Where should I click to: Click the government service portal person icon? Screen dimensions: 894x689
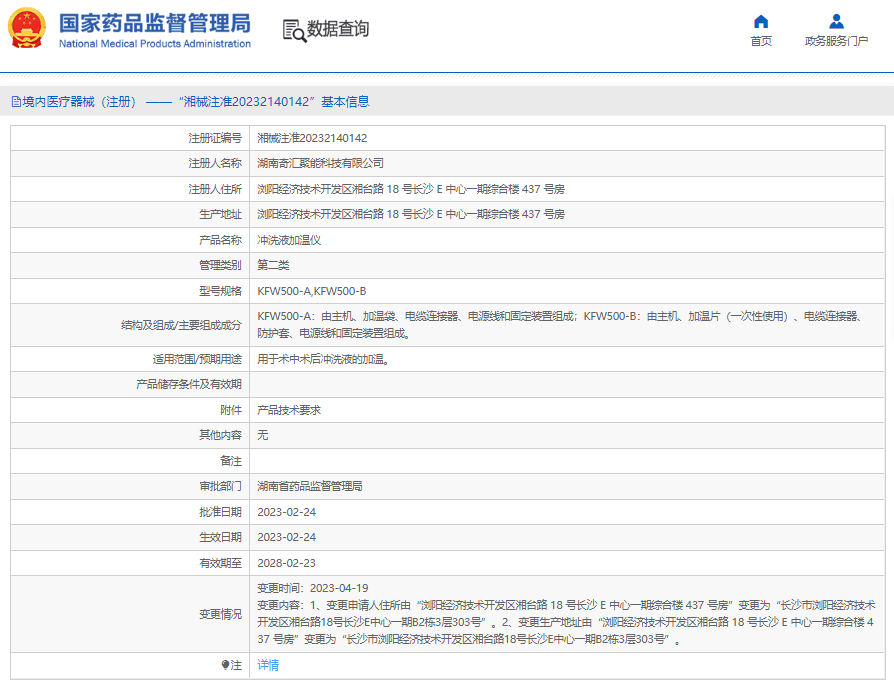[x=836, y=21]
